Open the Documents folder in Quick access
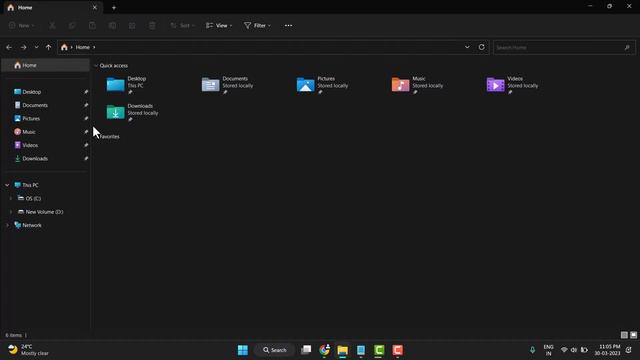 [x=228, y=85]
